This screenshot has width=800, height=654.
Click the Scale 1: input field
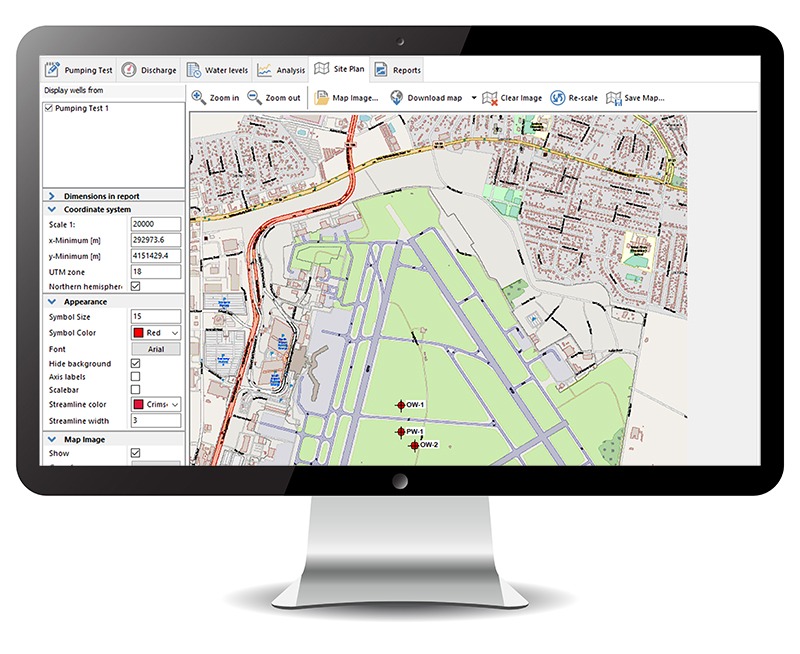point(155,225)
